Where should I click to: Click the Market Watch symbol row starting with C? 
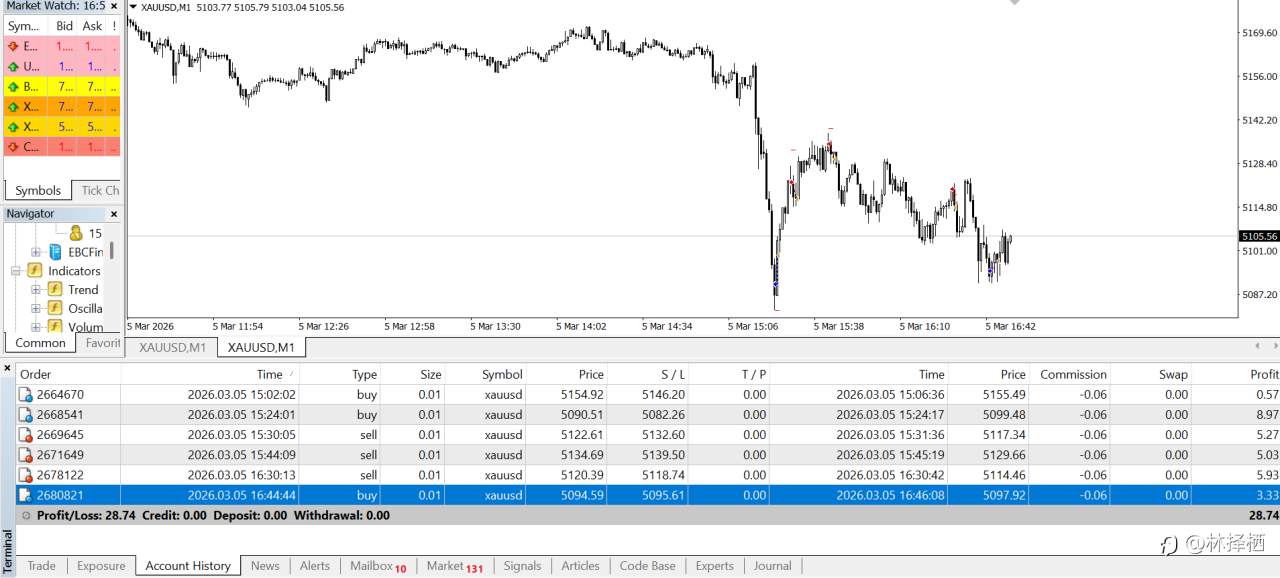[x=62, y=147]
